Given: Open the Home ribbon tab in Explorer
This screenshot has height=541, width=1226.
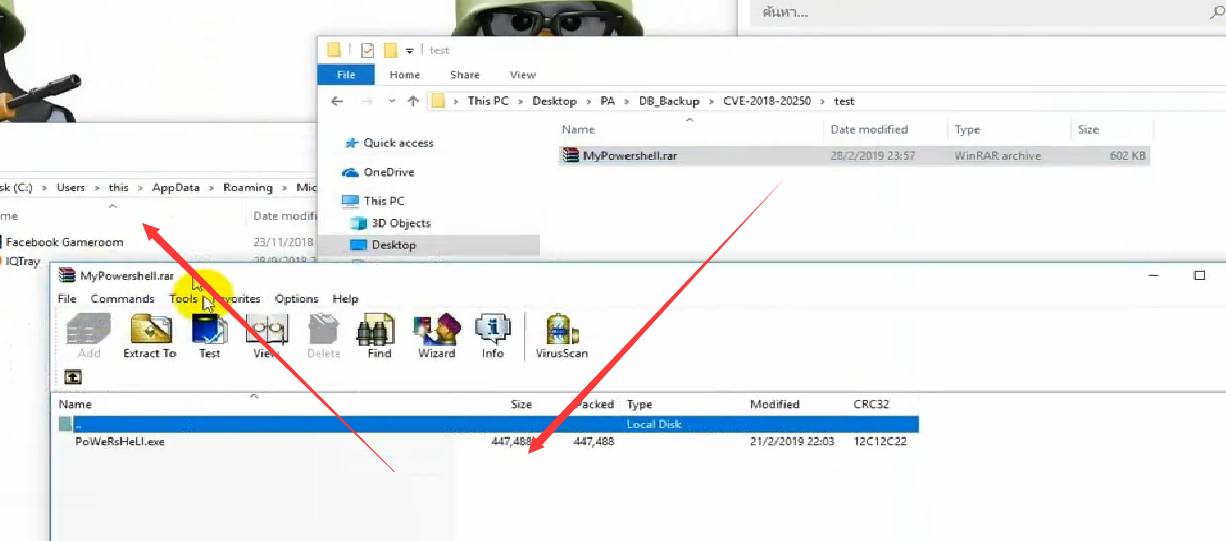Looking at the screenshot, I should pos(405,75).
